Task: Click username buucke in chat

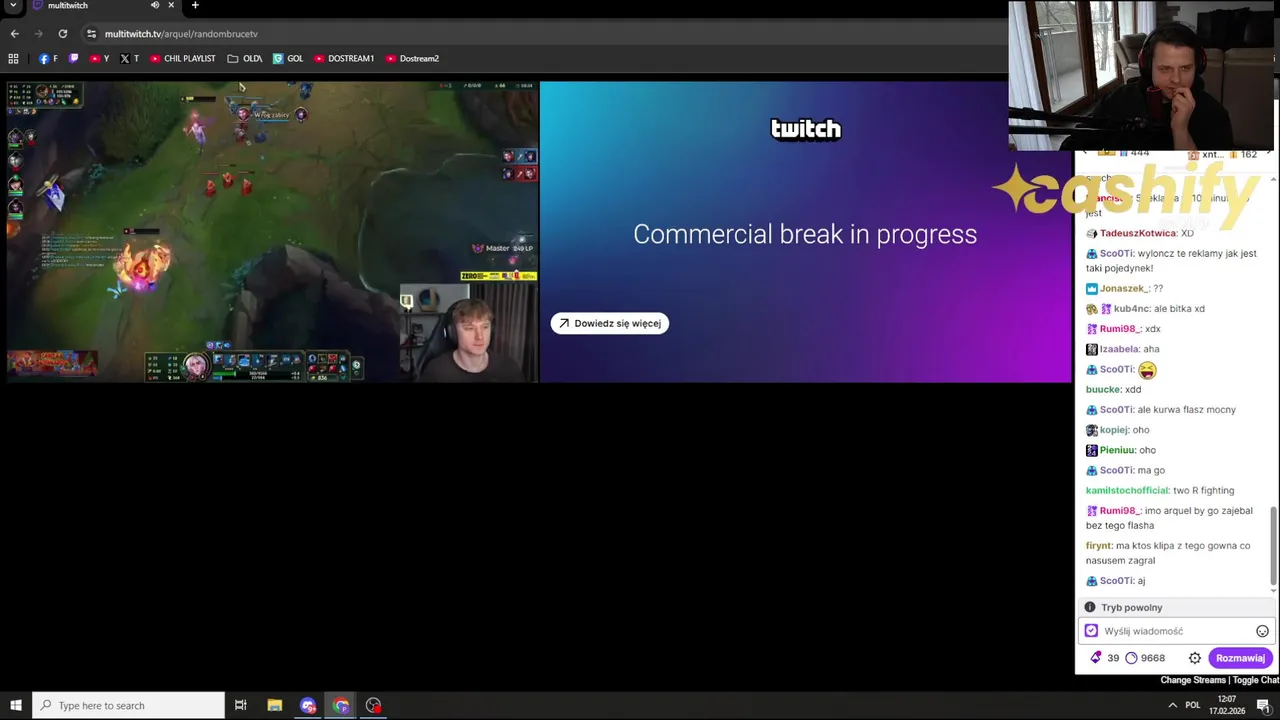Action: point(1102,389)
